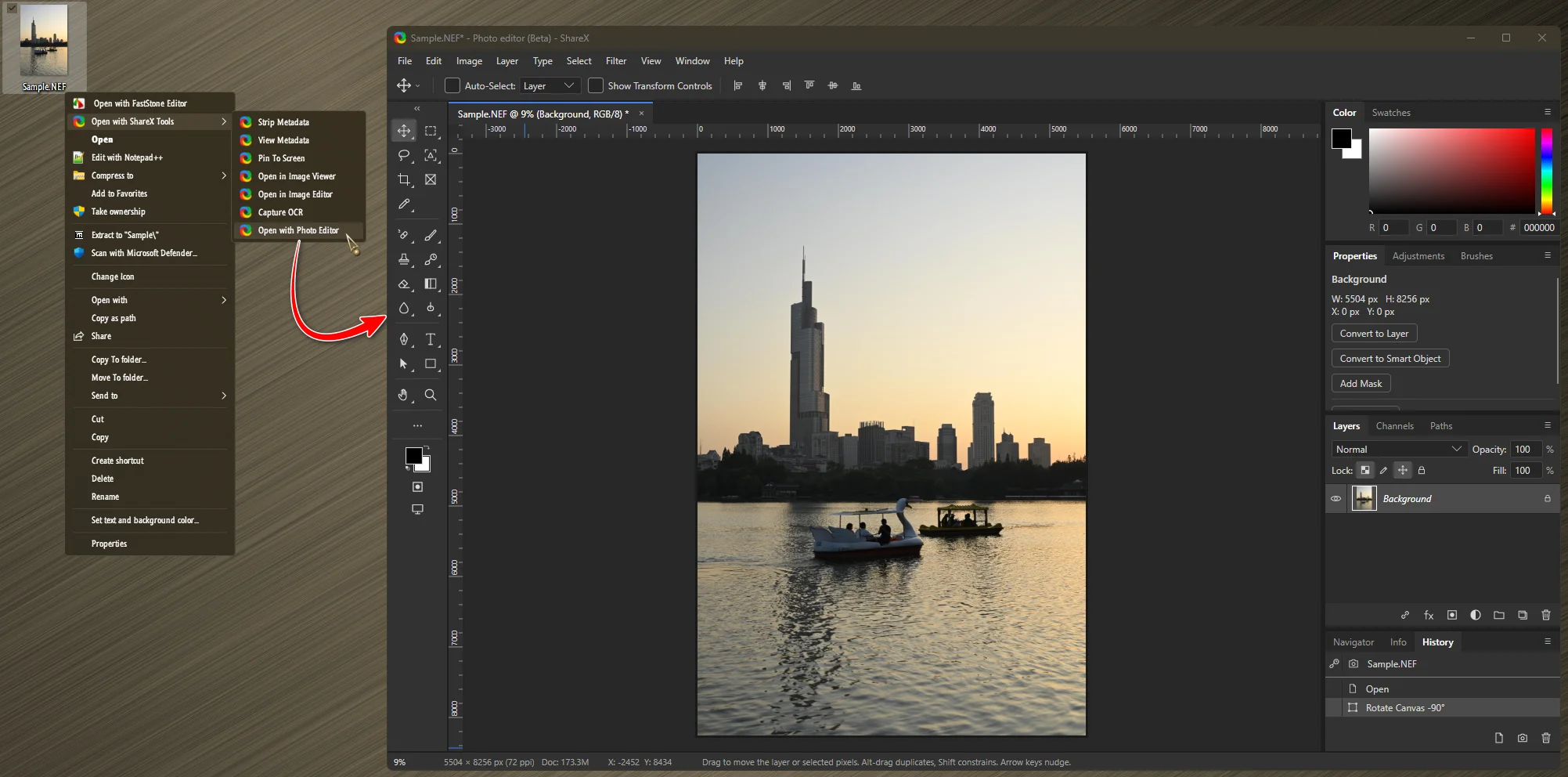Select Rotate Canvas -90° history step
Viewport: 1568px width, 777px height.
coord(1443,708)
